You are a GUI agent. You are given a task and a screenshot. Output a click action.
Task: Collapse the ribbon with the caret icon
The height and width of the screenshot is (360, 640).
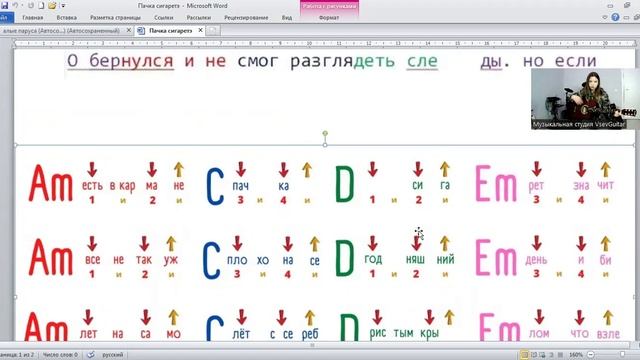click(x=605, y=18)
